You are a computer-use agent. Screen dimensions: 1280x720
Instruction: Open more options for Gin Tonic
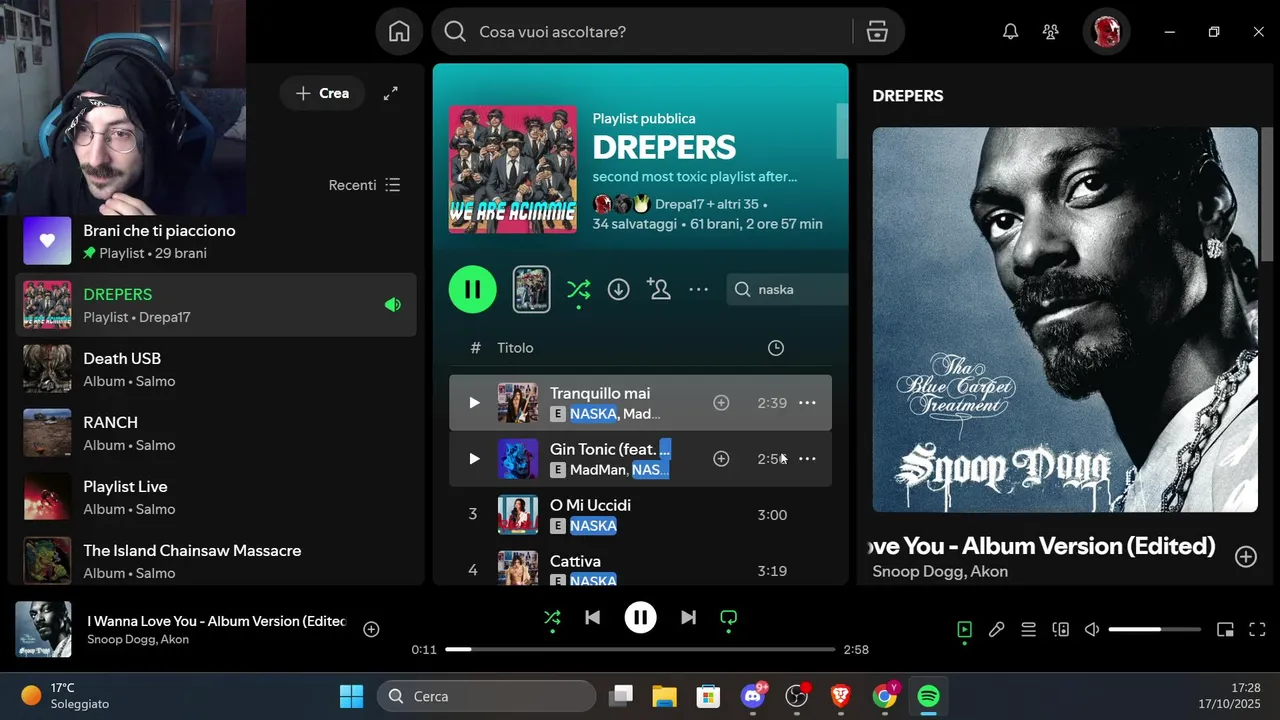(807, 458)
